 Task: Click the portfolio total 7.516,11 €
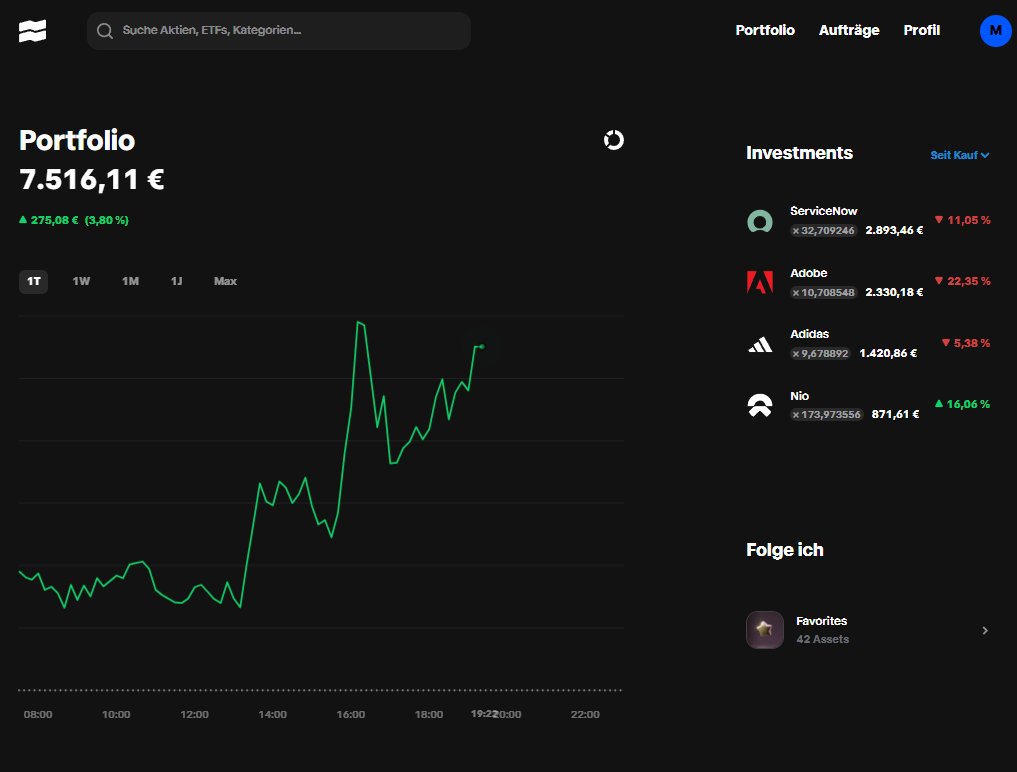coord(91,180)
